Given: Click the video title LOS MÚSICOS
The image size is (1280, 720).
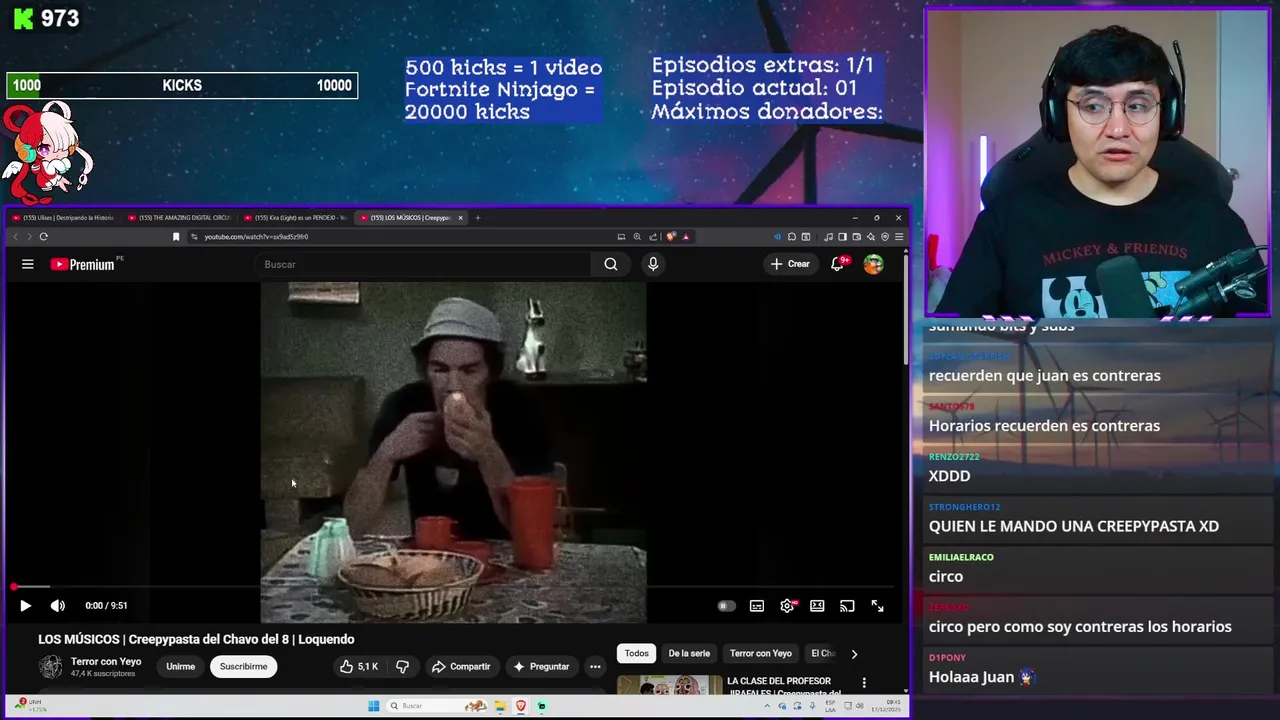Looking at the screenshot, I should pyautogui.click(x=196, y=640).
